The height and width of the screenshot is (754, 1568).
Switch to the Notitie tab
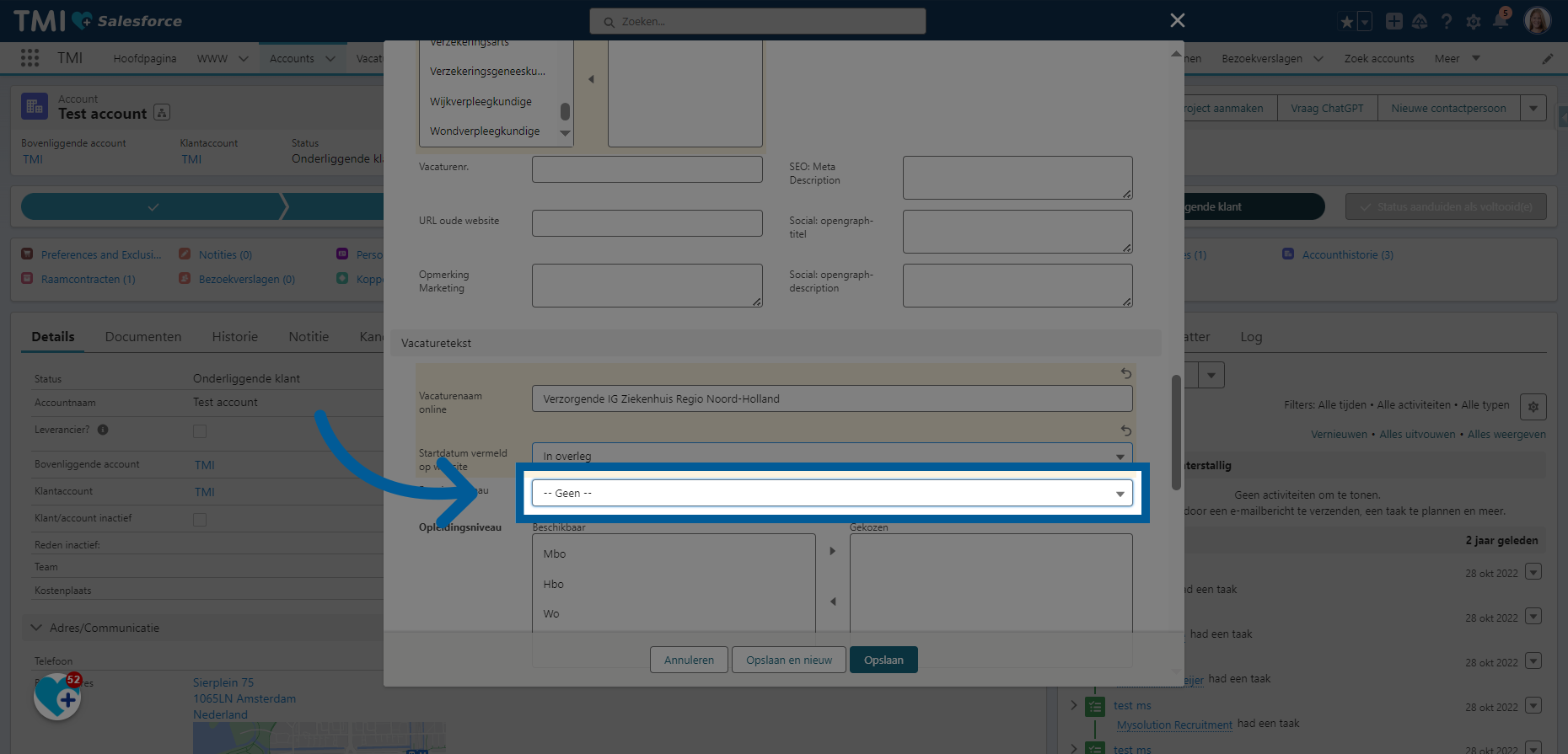309,336
